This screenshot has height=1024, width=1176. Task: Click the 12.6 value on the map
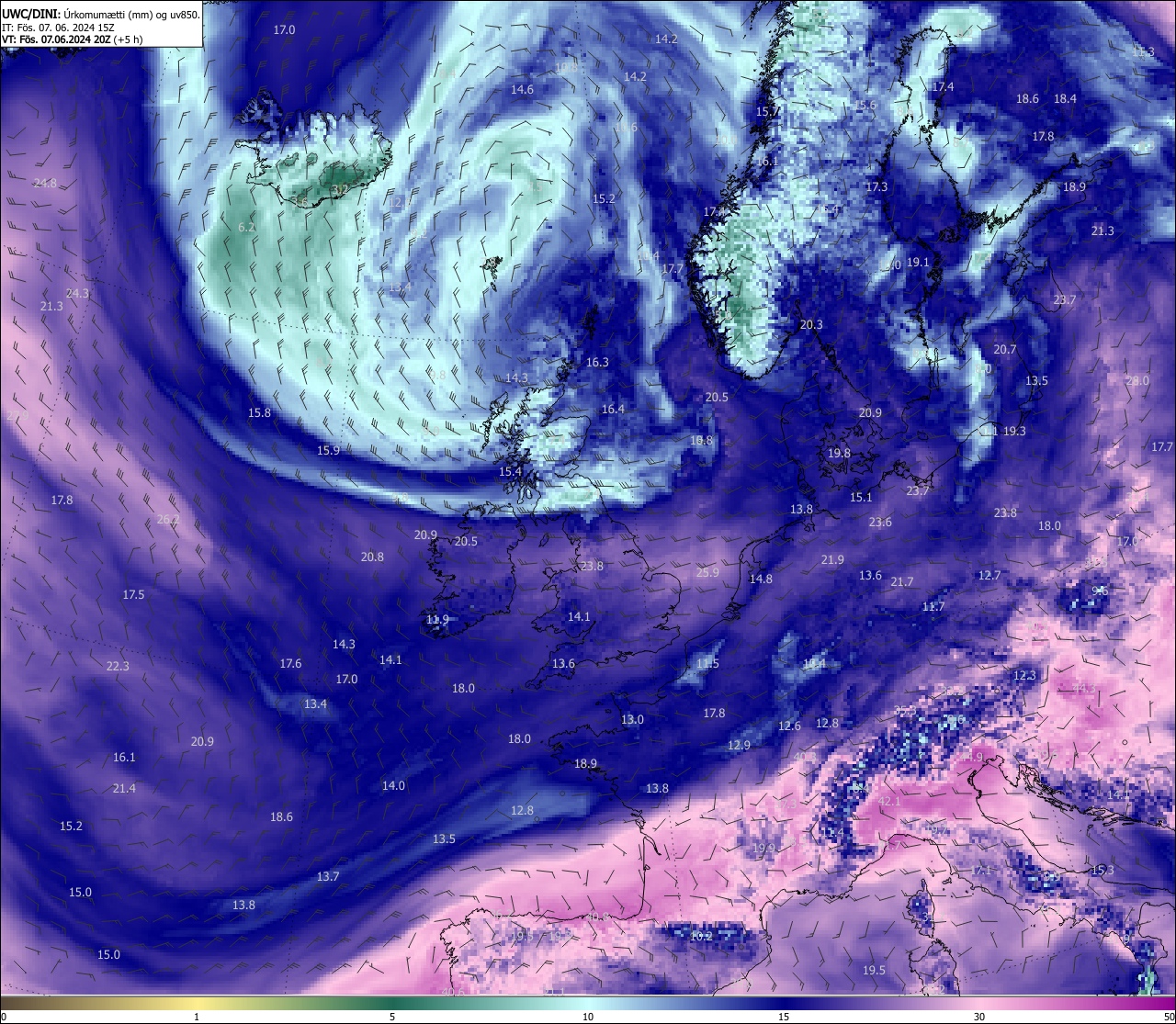coord(789,726)
